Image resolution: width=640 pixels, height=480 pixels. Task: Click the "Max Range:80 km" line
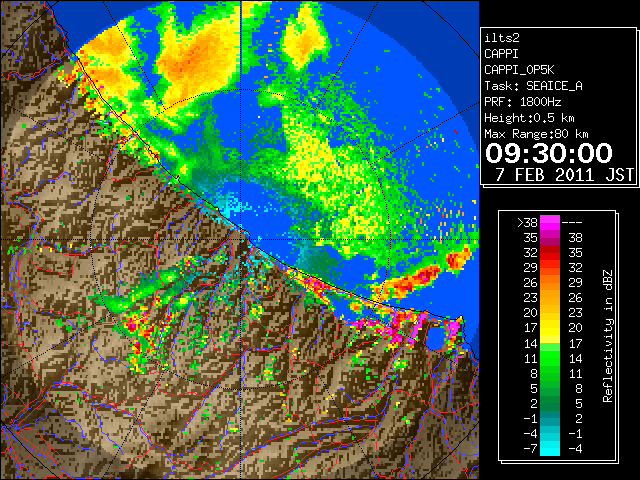click(x=536, y=134)
